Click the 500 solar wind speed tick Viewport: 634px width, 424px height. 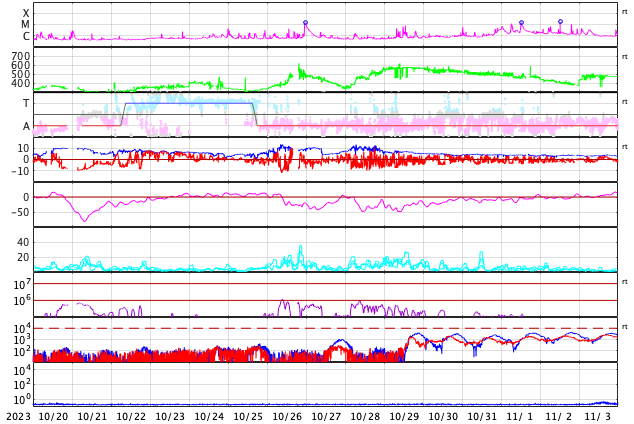point(21,74)
